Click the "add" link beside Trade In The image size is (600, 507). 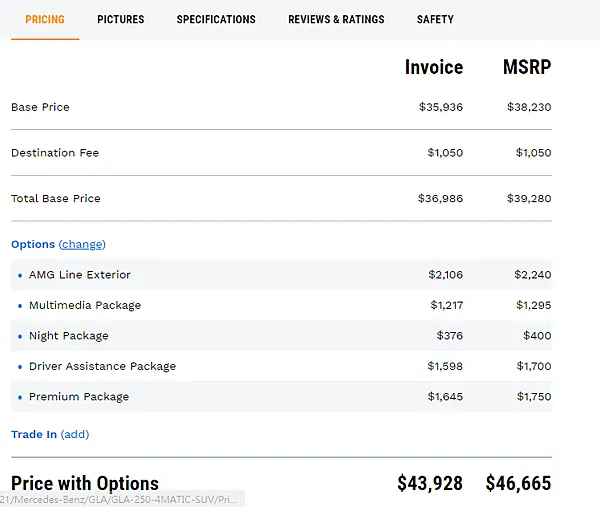[75, 434]
